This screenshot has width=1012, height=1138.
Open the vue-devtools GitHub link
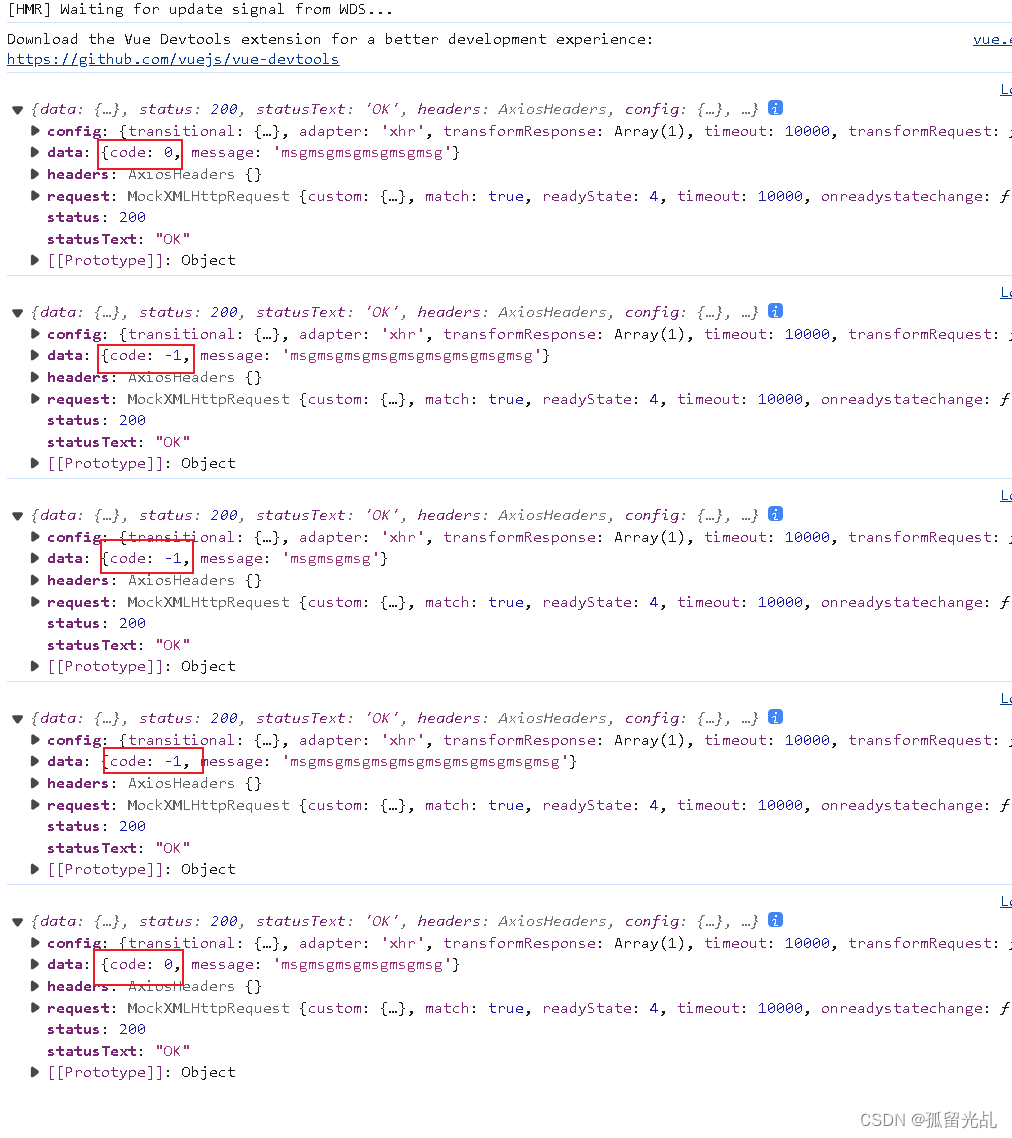(172, 58)
